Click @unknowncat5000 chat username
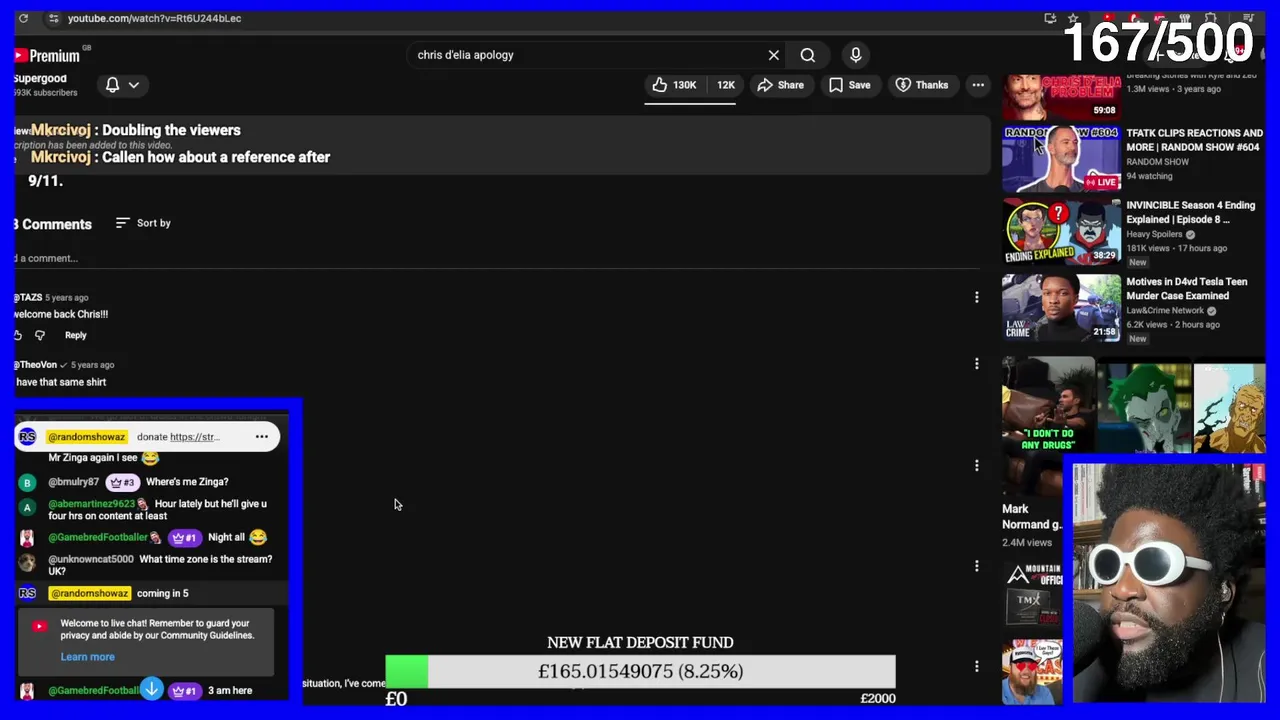 tap(90, 559)
